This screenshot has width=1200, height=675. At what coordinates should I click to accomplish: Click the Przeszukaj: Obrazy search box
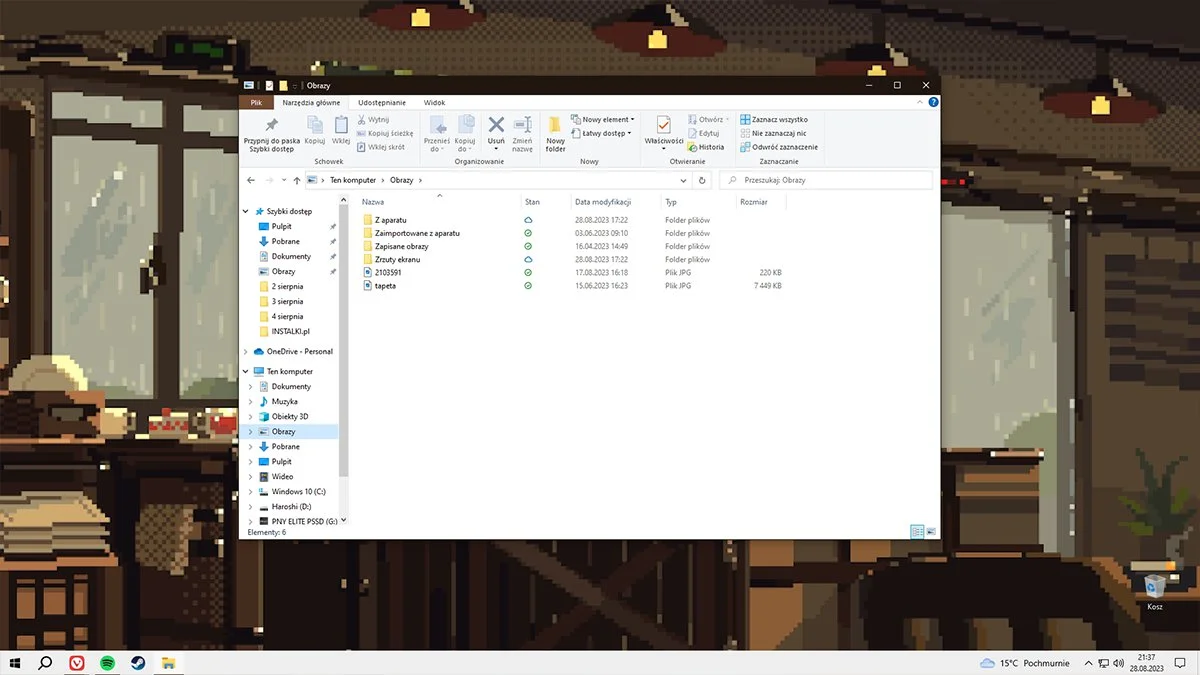pos(826,180)
